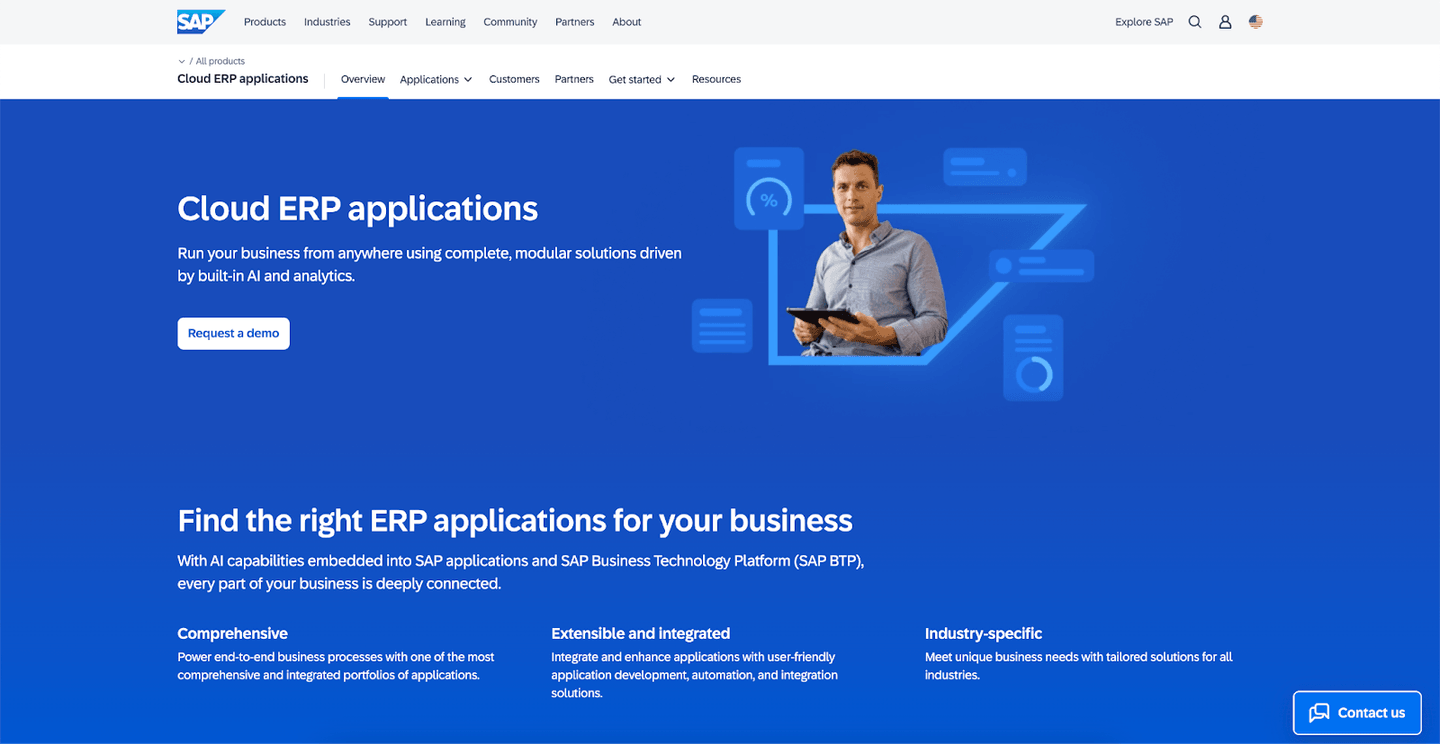Click the SAP logo
This screenshot has height=744, width=1440.
[199, 21]
